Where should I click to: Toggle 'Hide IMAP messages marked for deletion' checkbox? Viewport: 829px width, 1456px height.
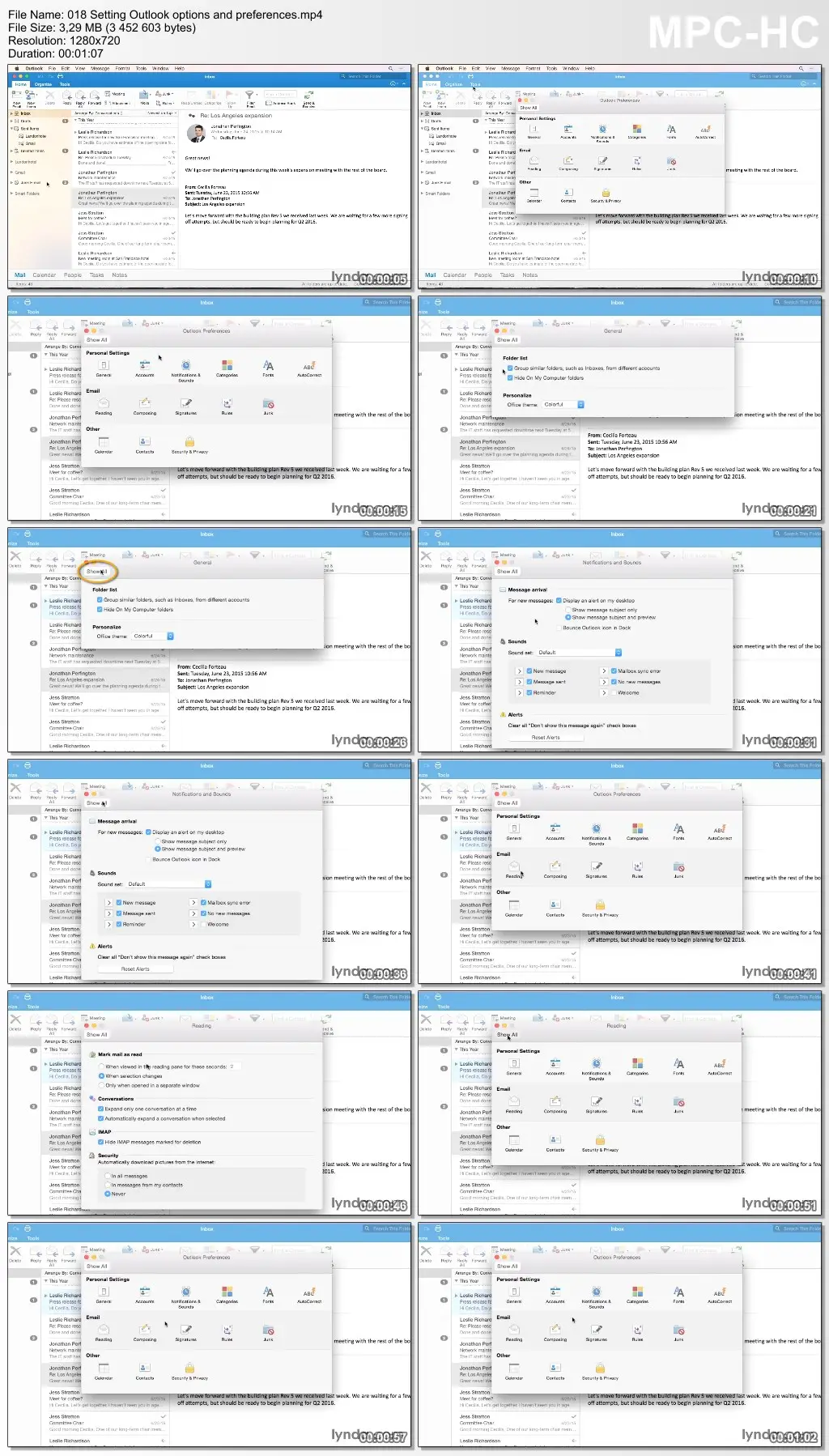click(x=100, y=1142)
